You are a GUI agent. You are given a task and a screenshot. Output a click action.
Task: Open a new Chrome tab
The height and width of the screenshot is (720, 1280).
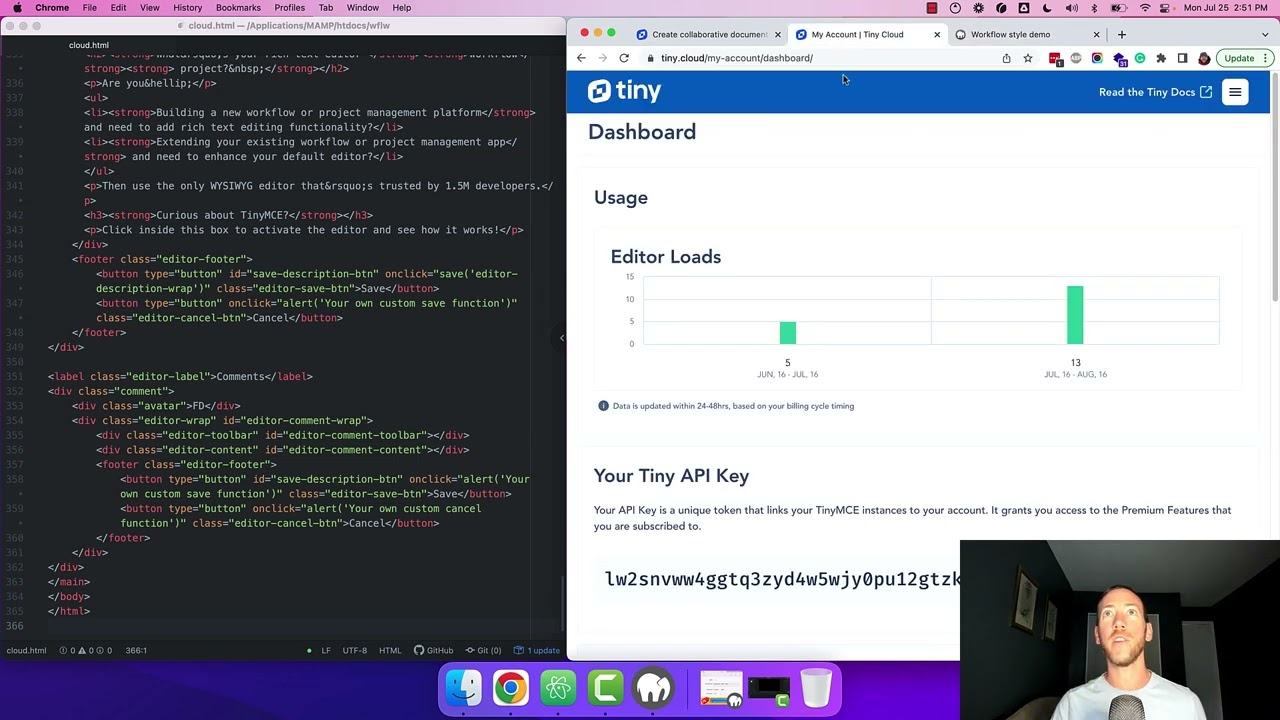(x=1122, y=34)
